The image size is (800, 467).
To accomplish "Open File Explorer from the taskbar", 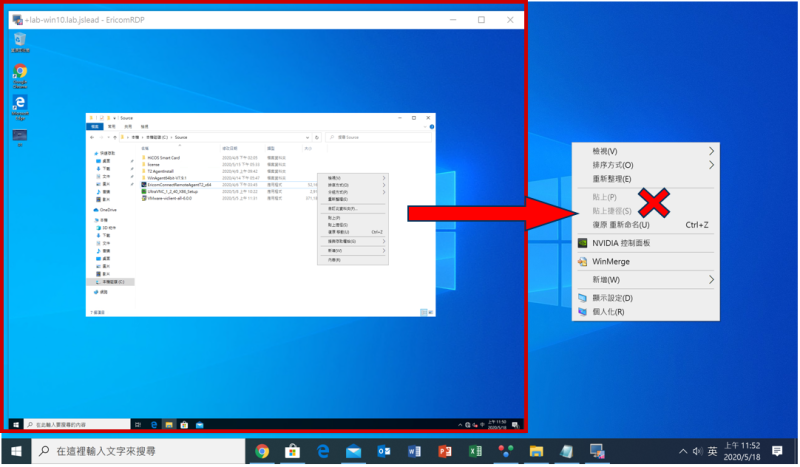I will pyautogui.click(x=536, y=452).
